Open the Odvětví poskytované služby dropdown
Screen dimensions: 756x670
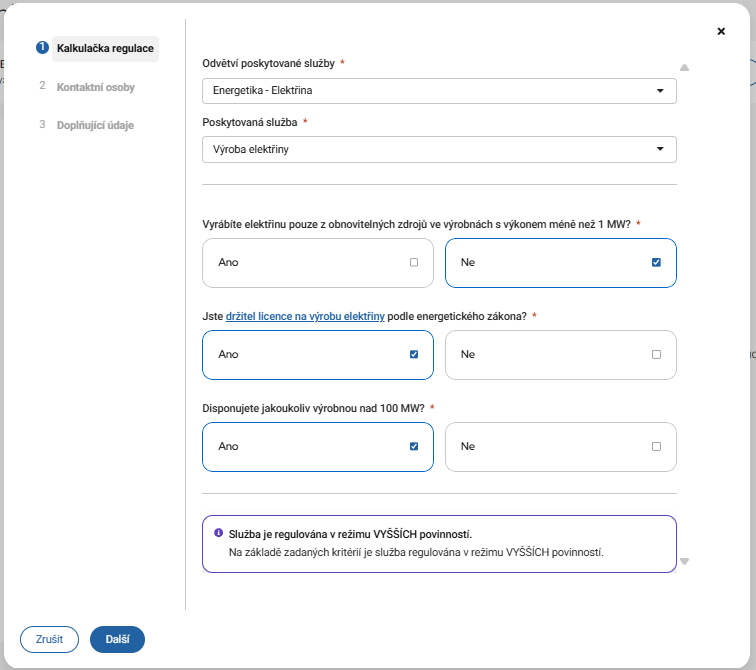tap(439, 91)
